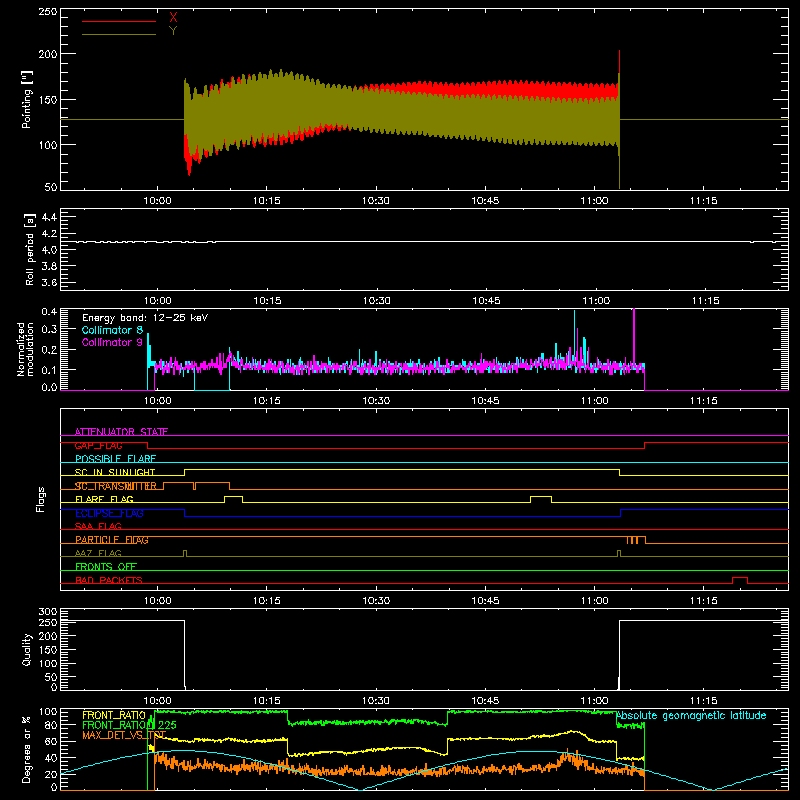The image size is (800, 800).
Task: Click the '3.6' tick on the Roll period axis
Action: 49,283
